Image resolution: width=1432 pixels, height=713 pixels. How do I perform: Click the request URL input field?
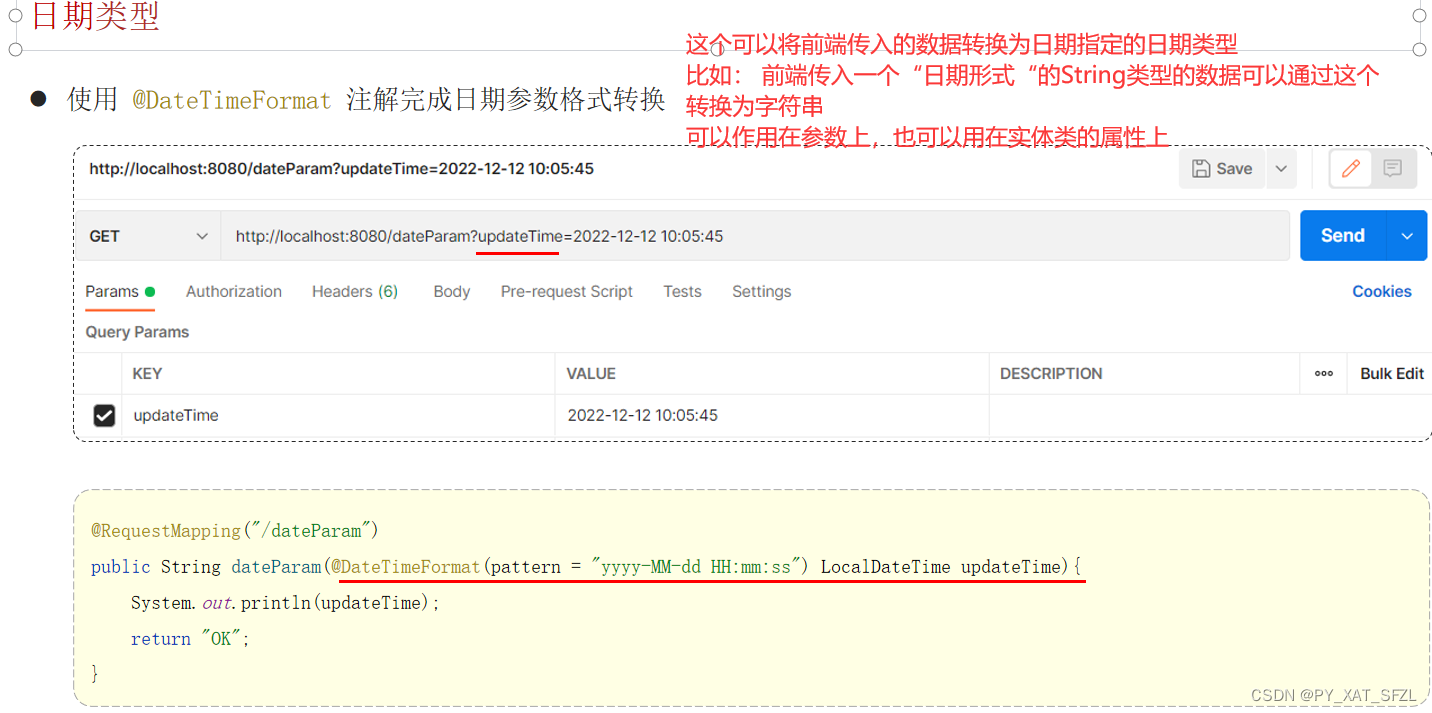coord(755,236)
